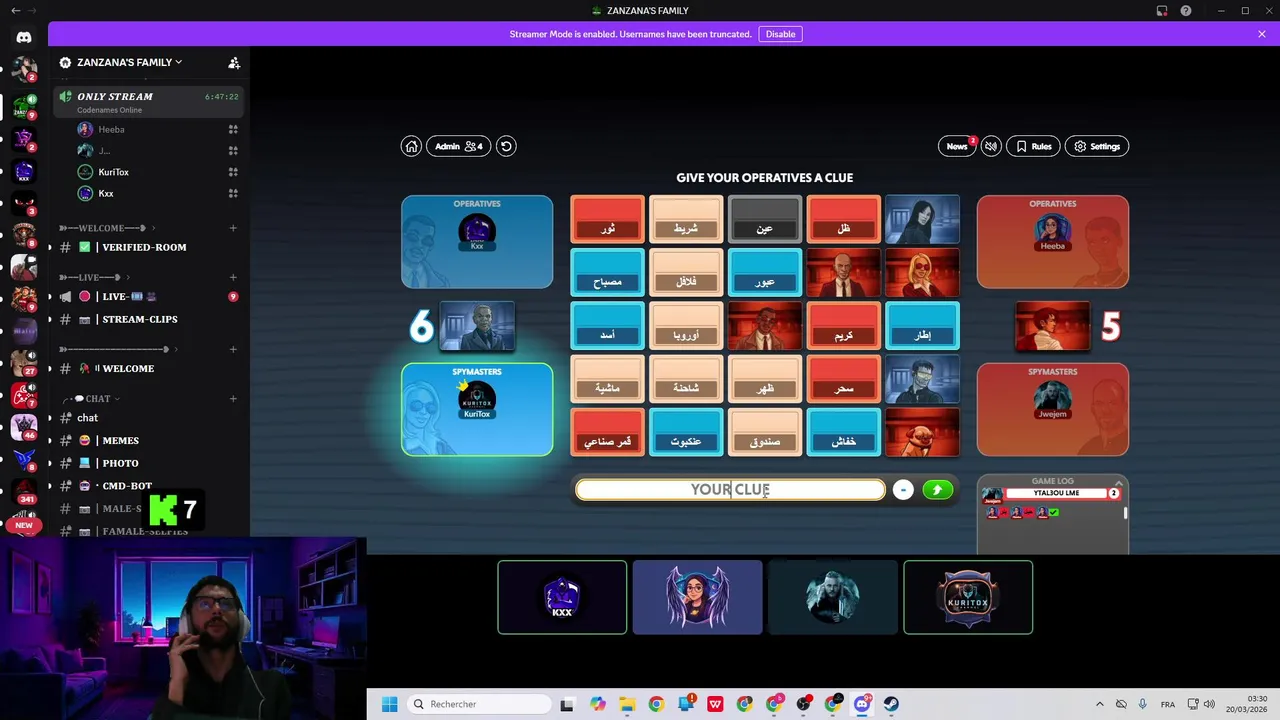Click the game log scrollbar
1280x720 pixels.
coord(1125,513)
